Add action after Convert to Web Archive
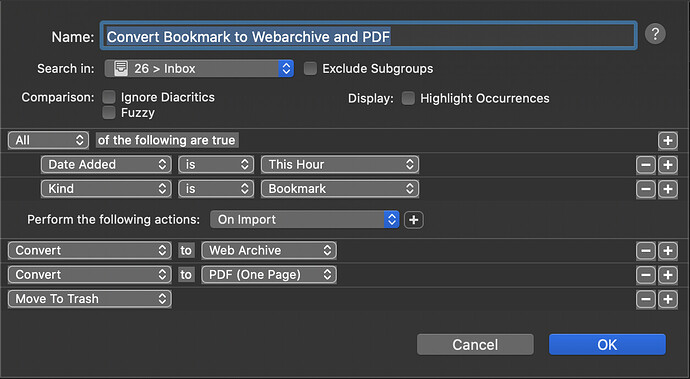The image size is (690, 379). tap(668, 251)
